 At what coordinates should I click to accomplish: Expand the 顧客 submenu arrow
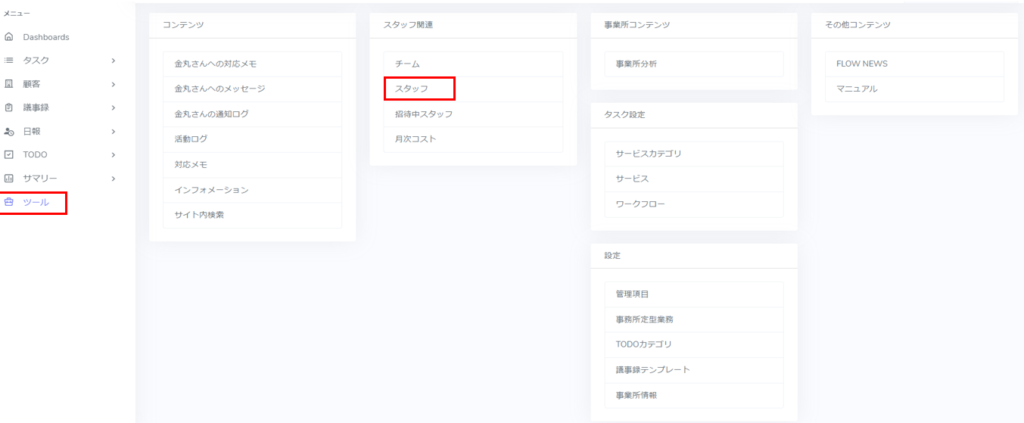113,84
